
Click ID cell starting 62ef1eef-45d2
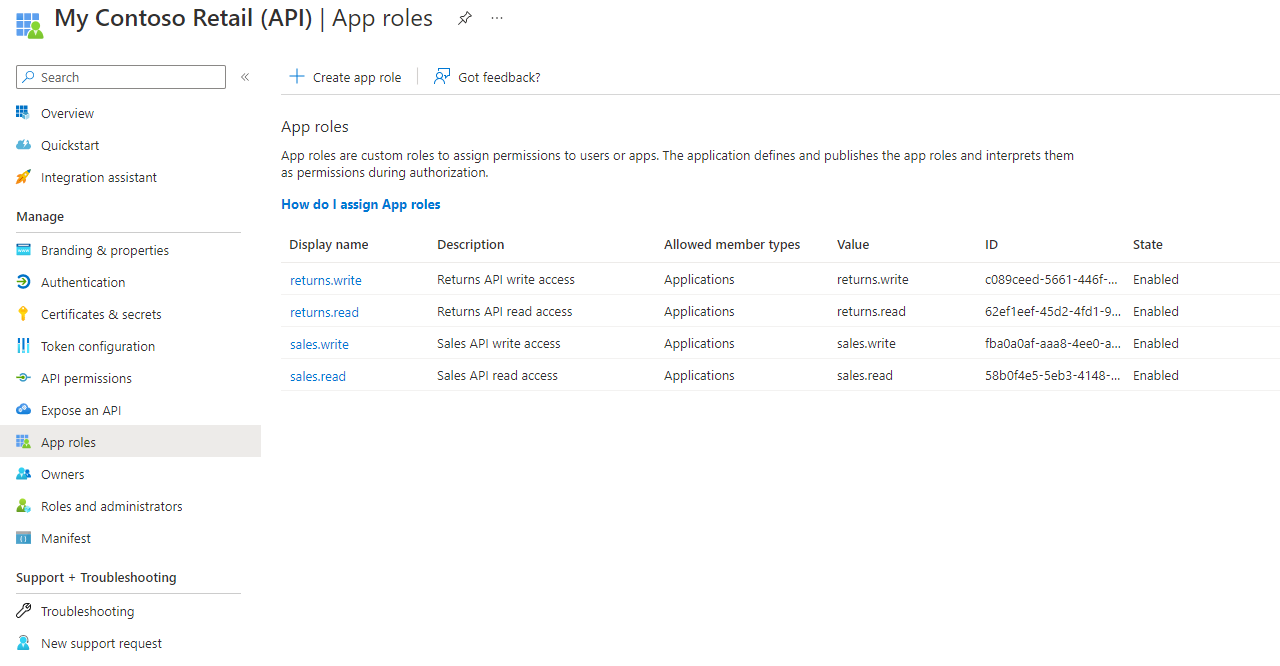point(1052,311)
